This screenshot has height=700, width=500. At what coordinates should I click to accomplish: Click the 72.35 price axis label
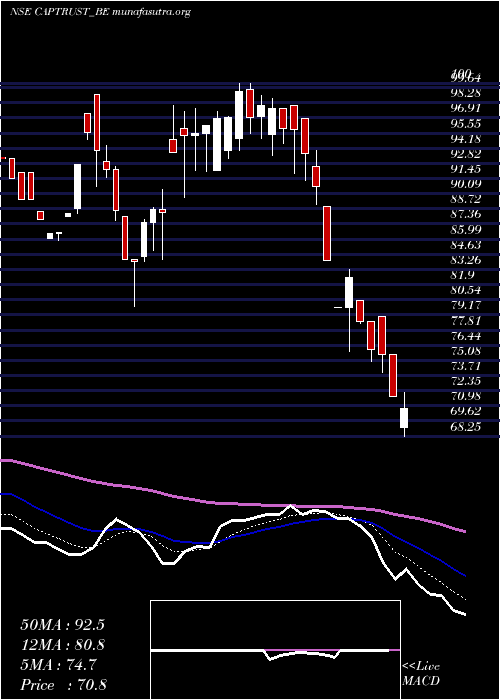(x=466, y=381)
